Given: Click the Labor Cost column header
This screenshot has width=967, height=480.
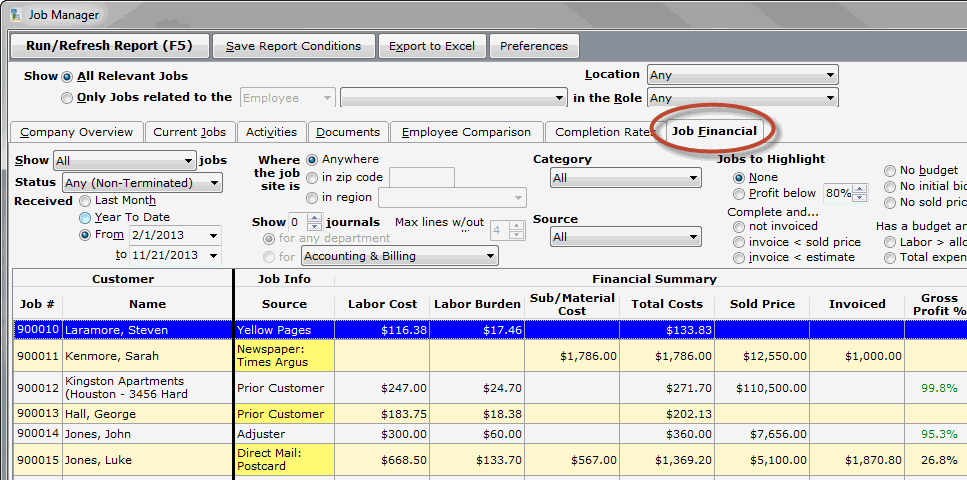Looking at the screenshot, I should 382,304.
